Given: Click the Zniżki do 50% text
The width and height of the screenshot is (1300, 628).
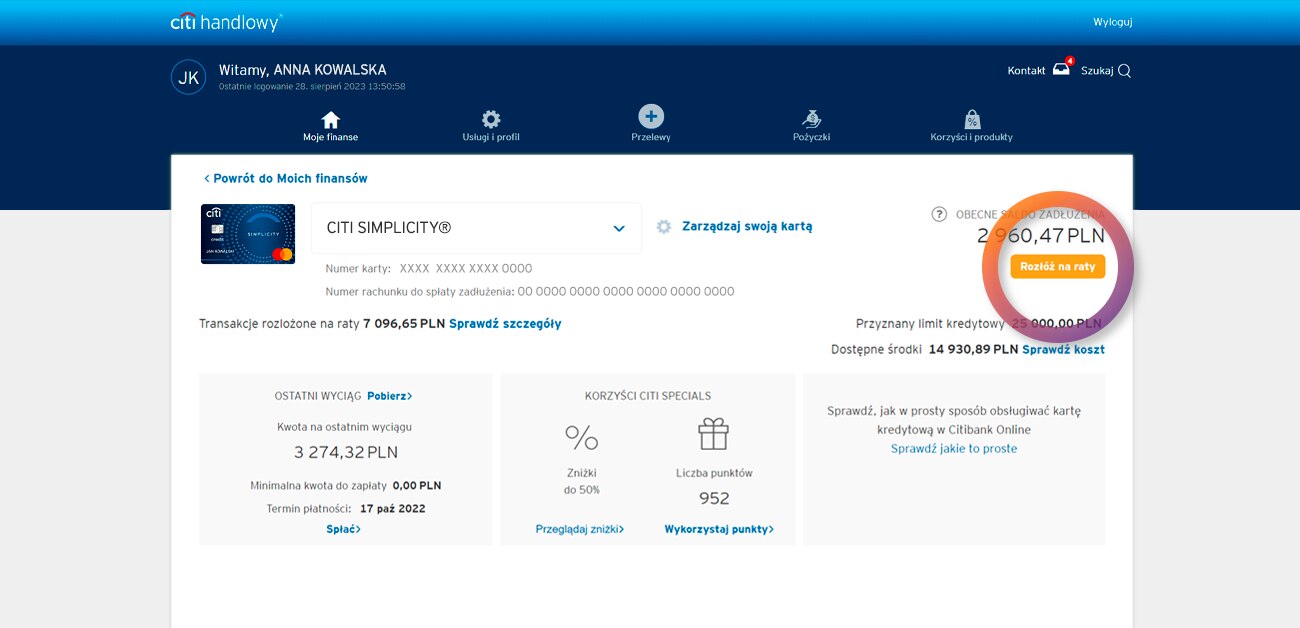Looking at the screenshot, I should pos(582,481).
